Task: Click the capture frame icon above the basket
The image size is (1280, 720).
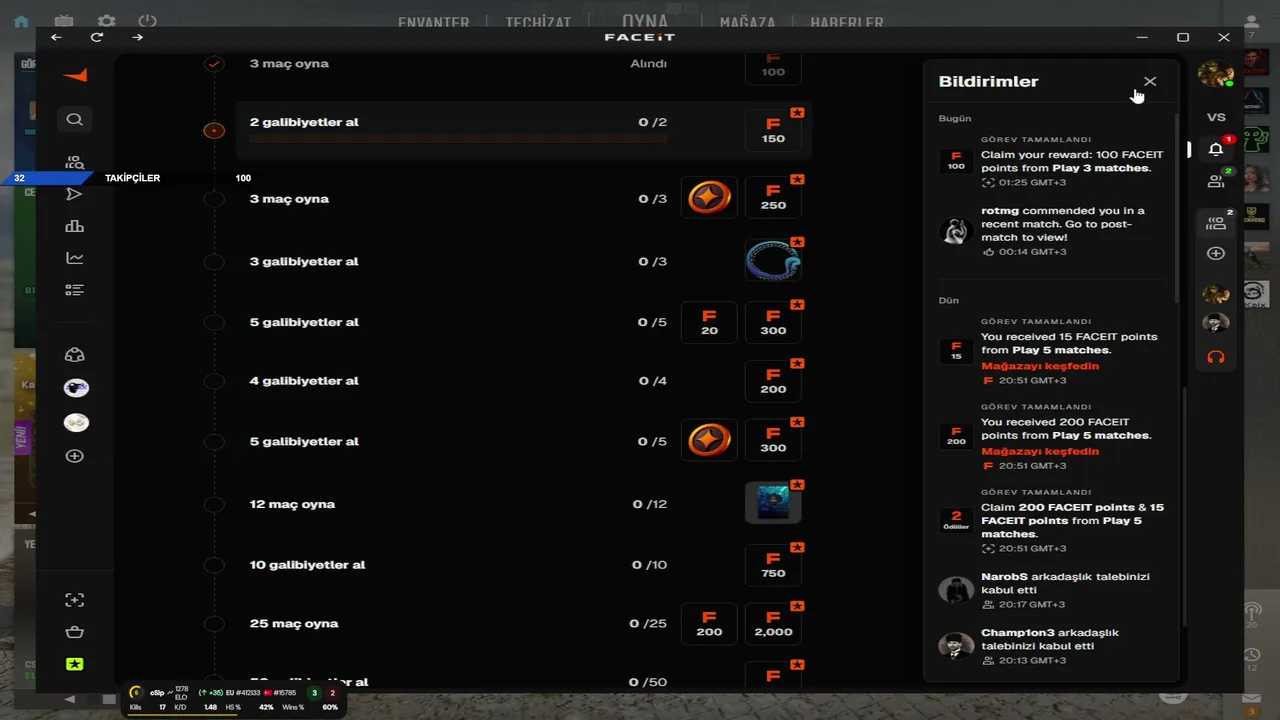Action: [74, 600]
